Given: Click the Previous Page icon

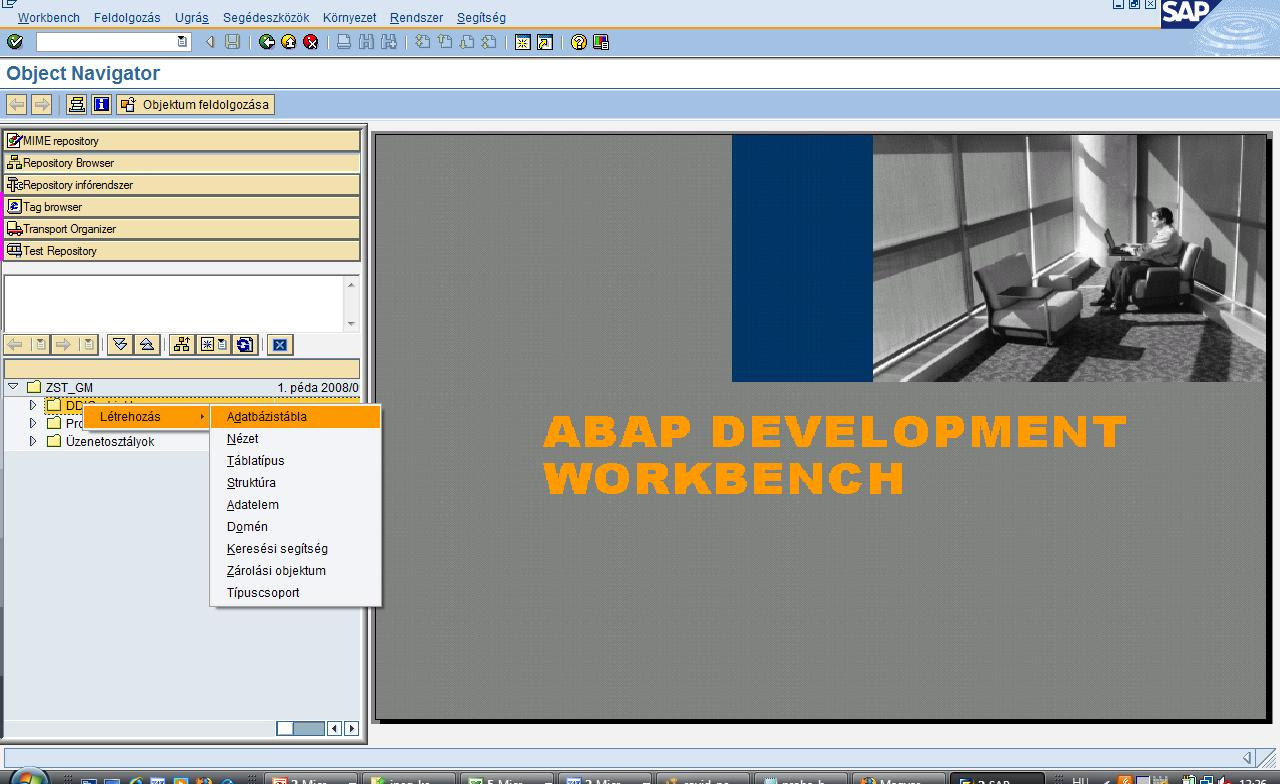Looking at the screenshot, I should 445,42.
